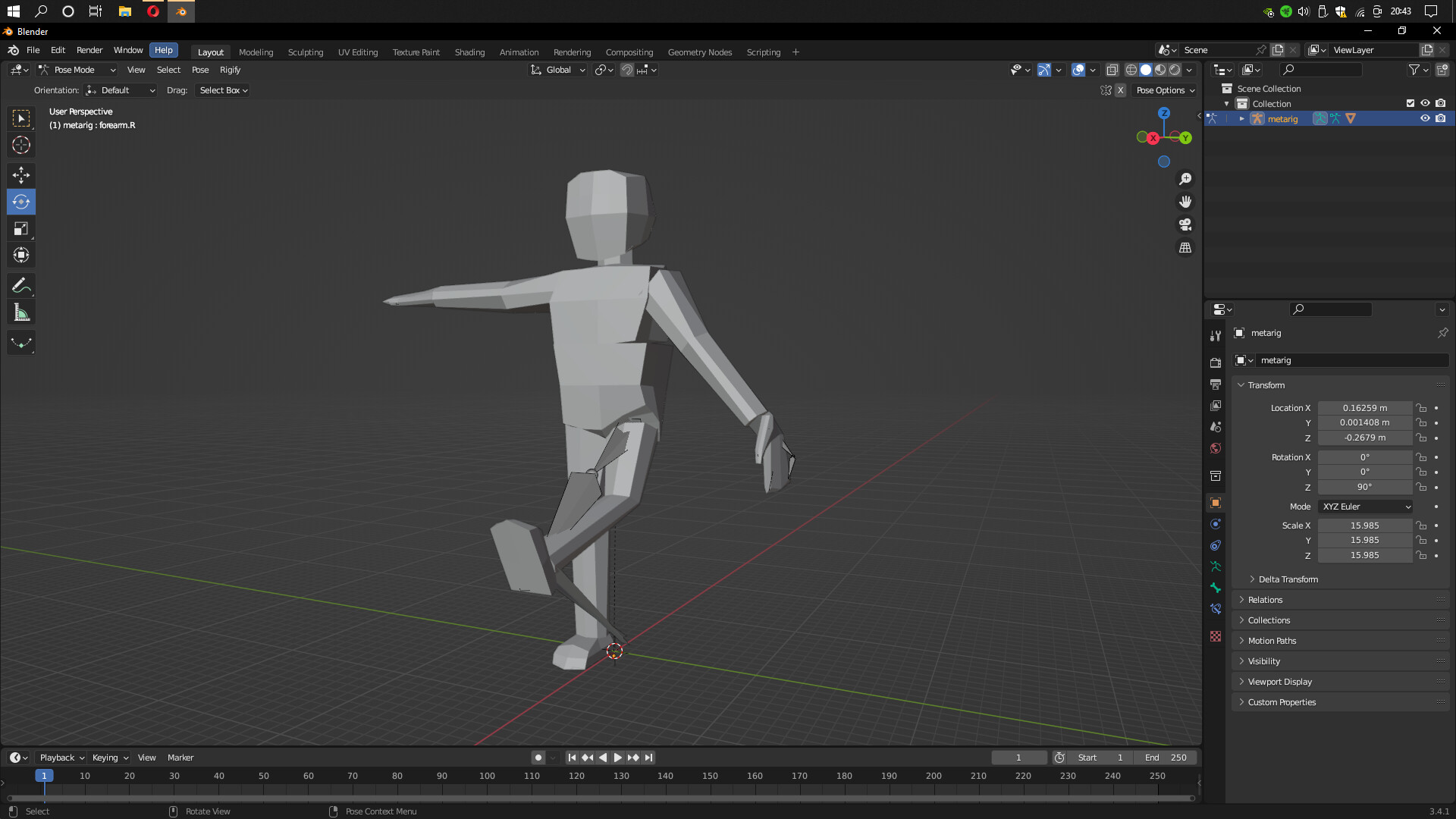Open the Drag Select Box dropdown
1456x819 pixels.
pos(223,90)
